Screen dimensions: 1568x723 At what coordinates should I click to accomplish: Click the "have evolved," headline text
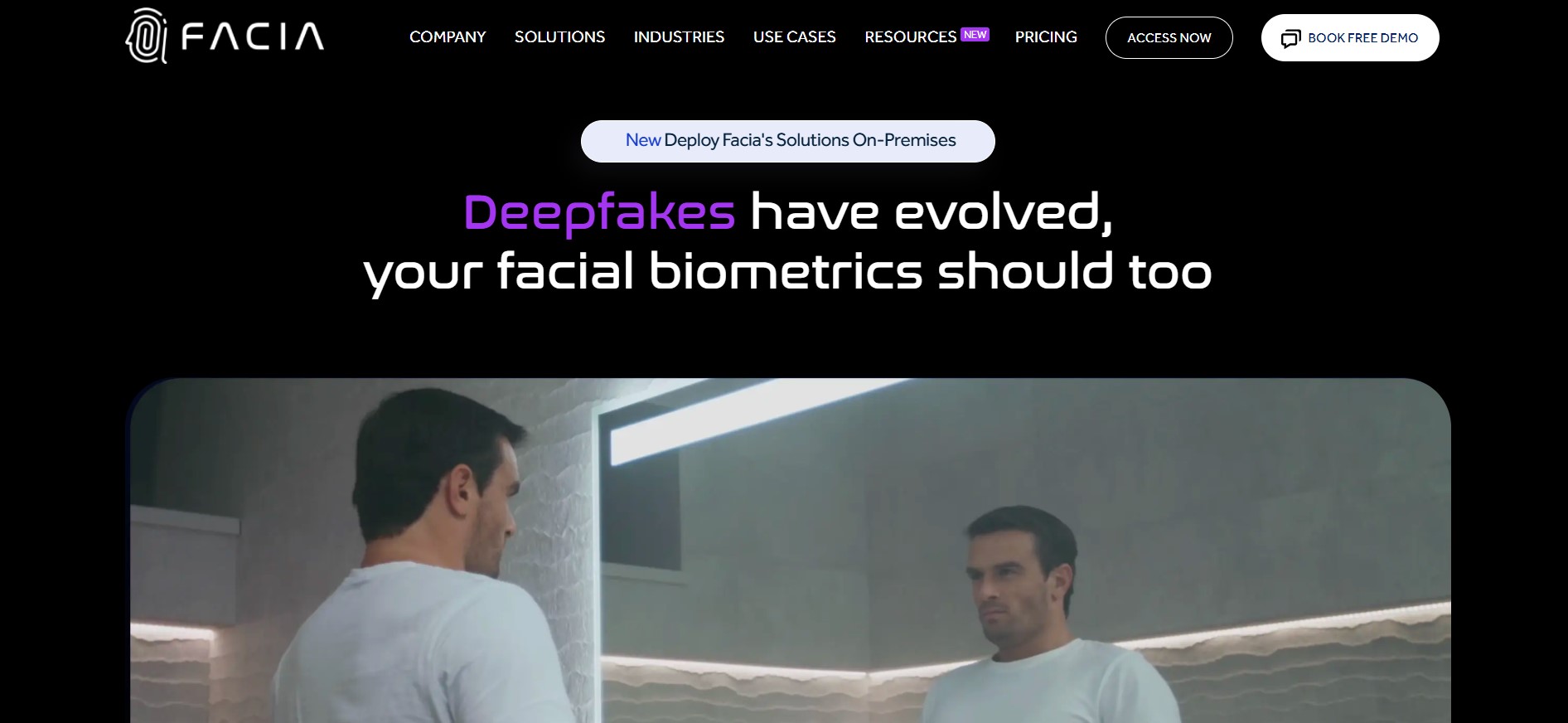[x=931, y=212]
